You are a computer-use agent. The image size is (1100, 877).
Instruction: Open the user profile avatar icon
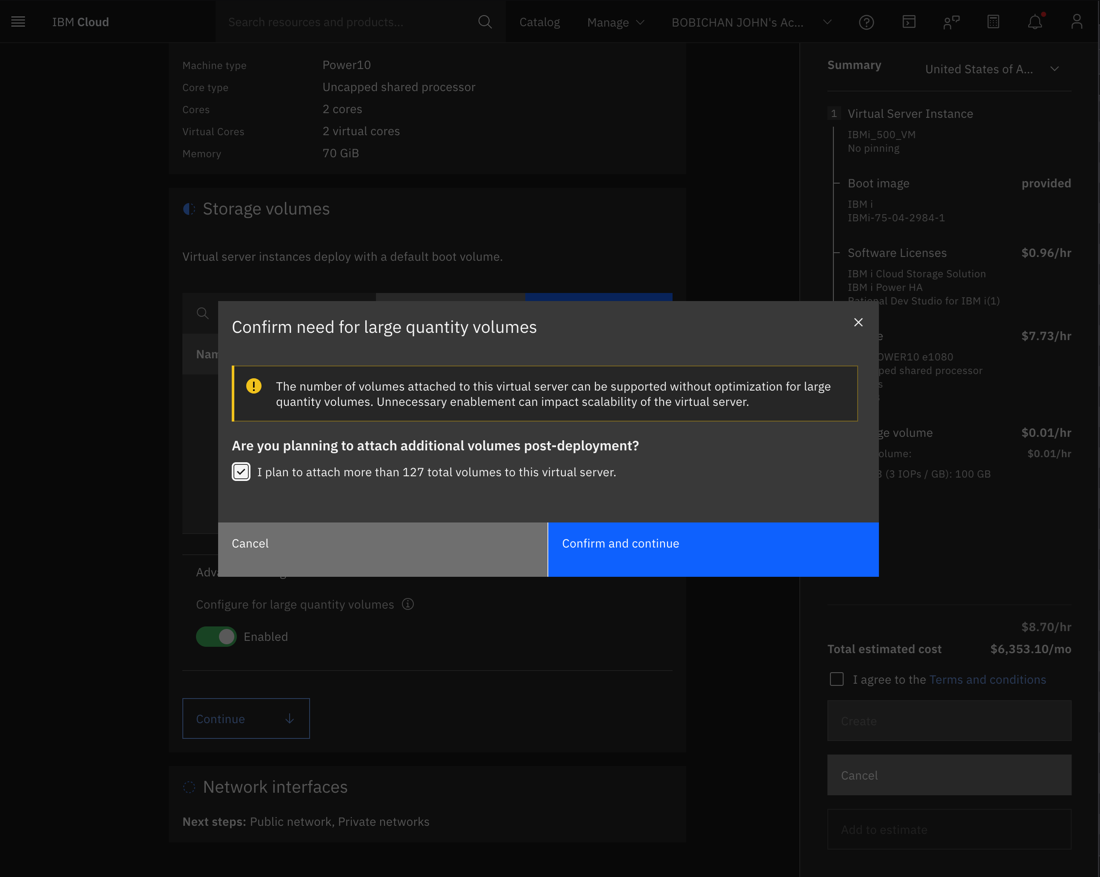click(x=1077, y=21)
